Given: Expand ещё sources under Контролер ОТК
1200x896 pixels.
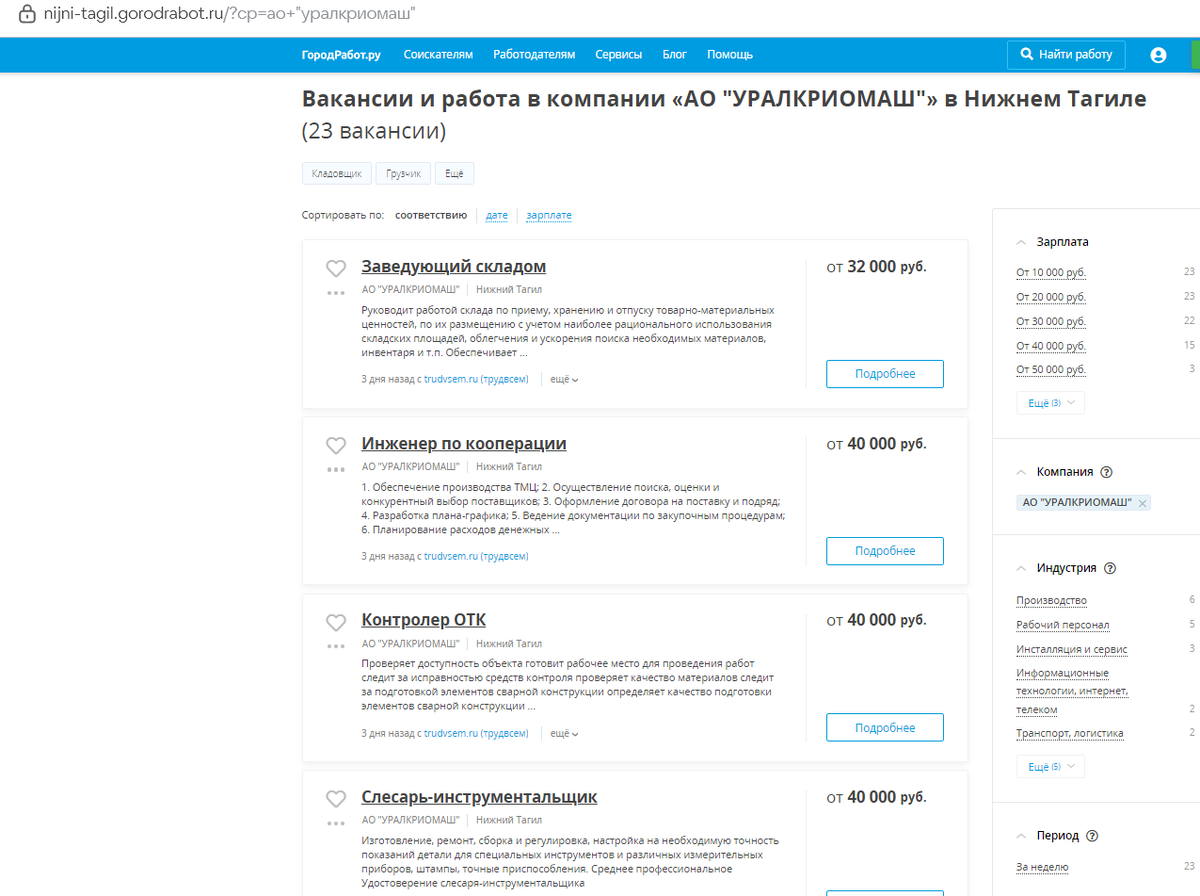Looking at the screenshot, I should click(x=564, y=733).
